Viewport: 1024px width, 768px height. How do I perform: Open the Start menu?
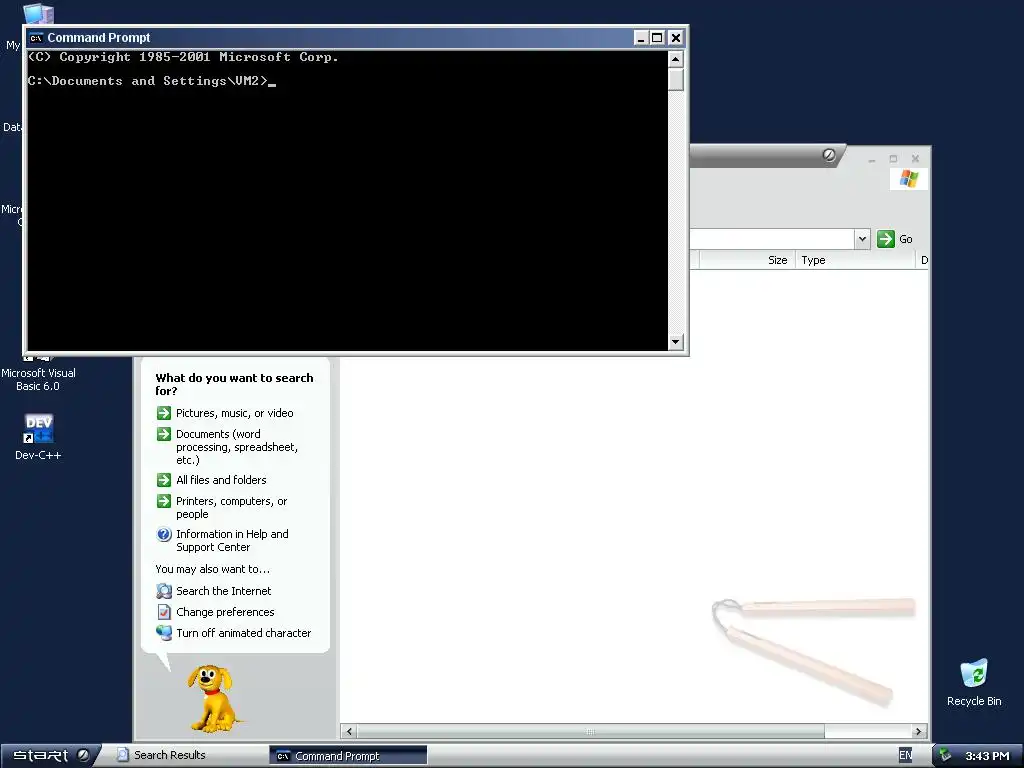point(51,756)
